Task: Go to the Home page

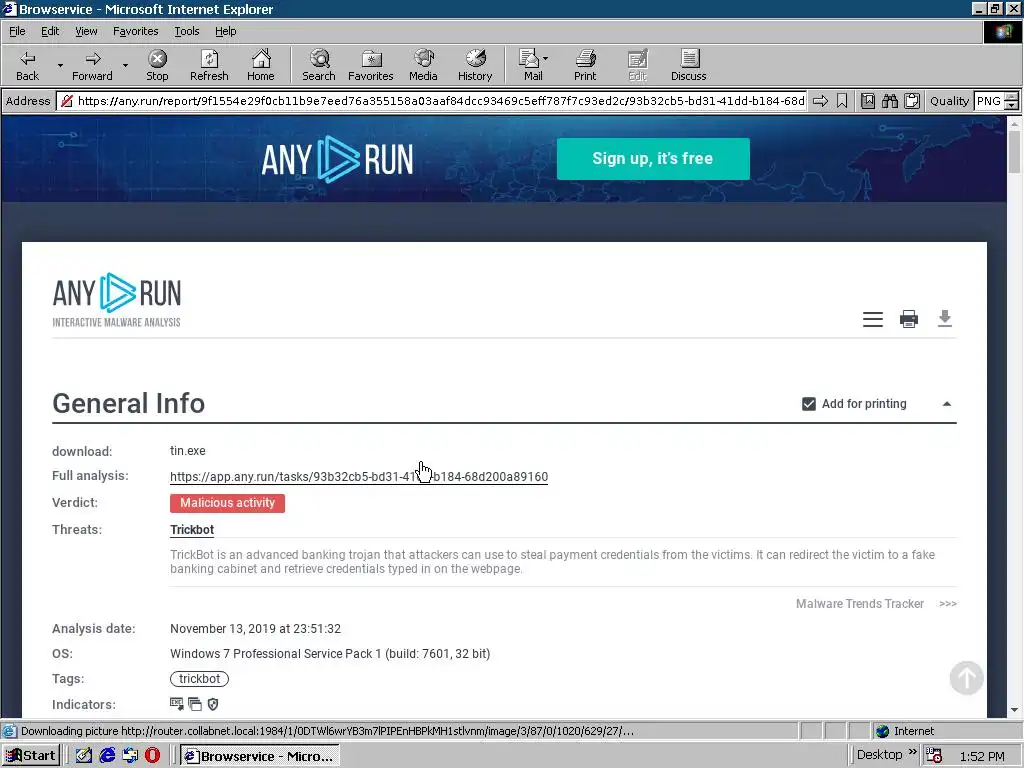Action: 261,65
